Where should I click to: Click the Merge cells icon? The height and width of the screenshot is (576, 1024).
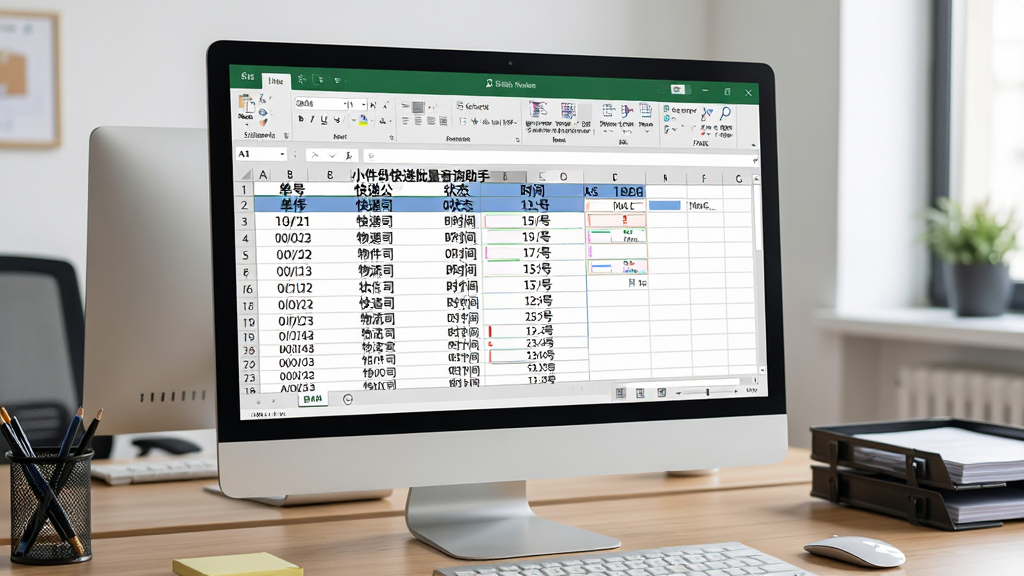coord(463,121)
